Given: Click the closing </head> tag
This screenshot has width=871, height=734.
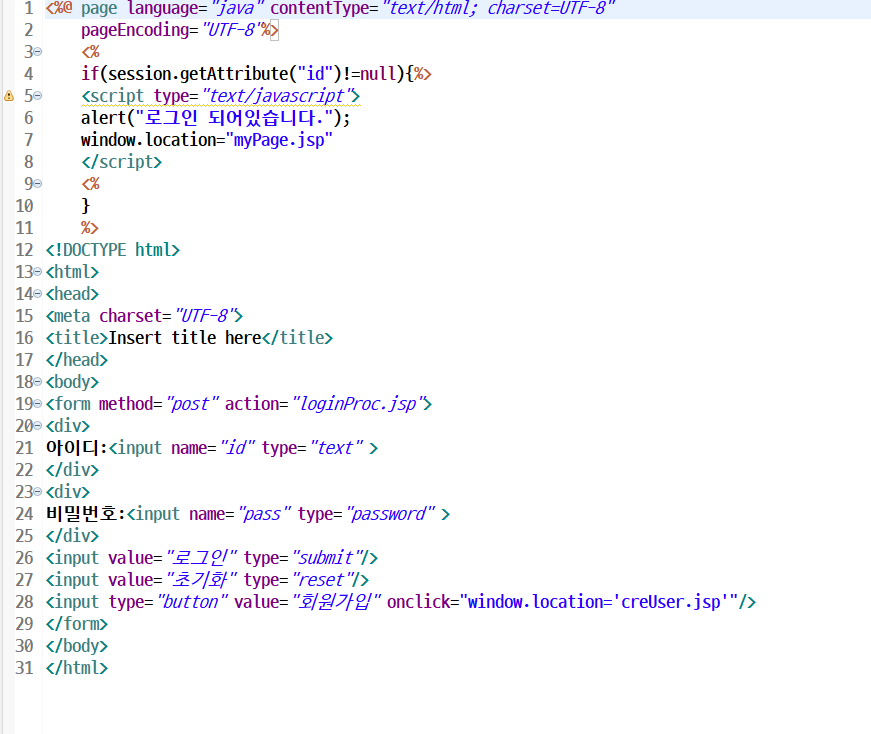Looking at the screenshot, I should [x=77, y=359].
